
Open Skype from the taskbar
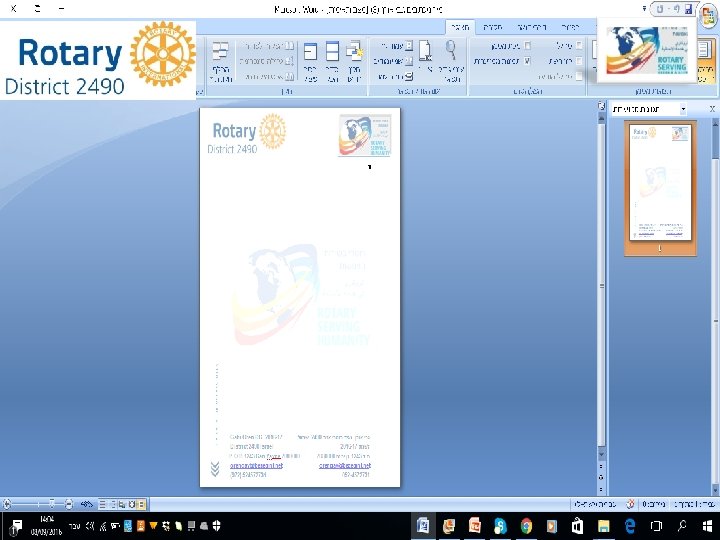pos(500,526)
